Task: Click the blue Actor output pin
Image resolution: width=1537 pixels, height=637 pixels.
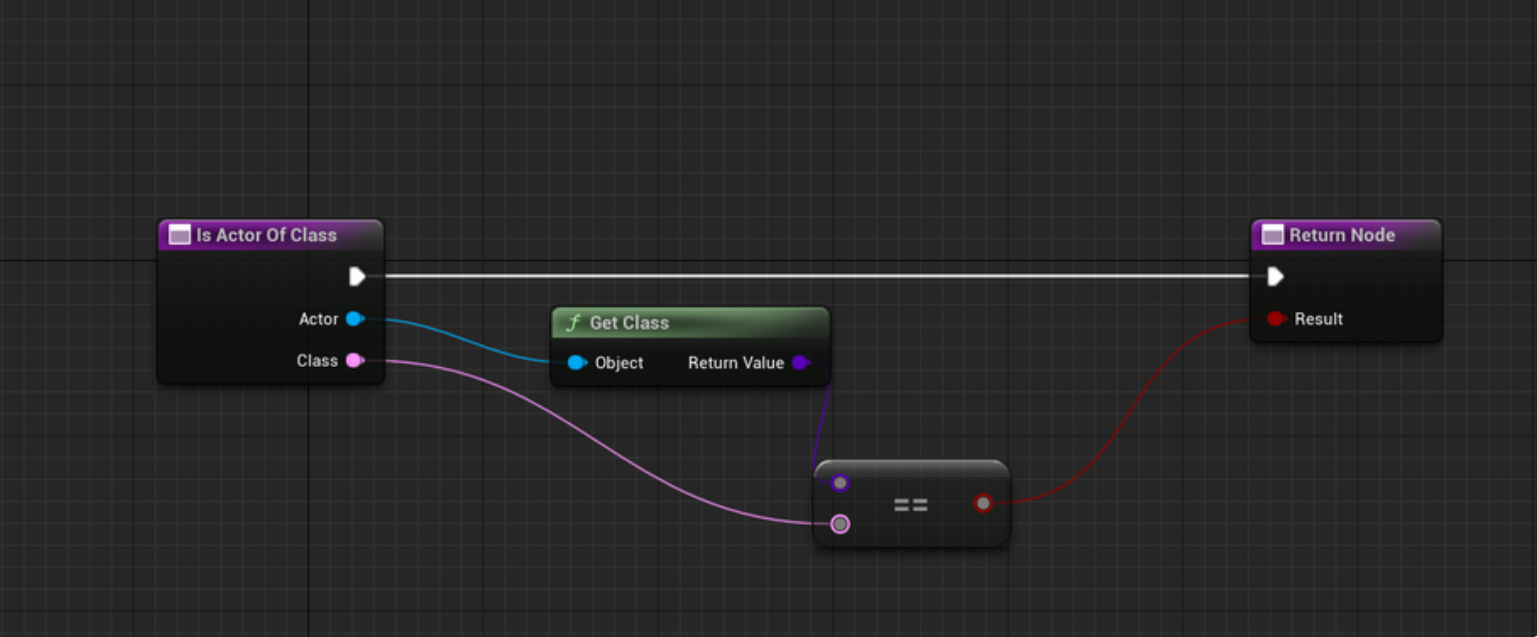Action: click(354, 319)
